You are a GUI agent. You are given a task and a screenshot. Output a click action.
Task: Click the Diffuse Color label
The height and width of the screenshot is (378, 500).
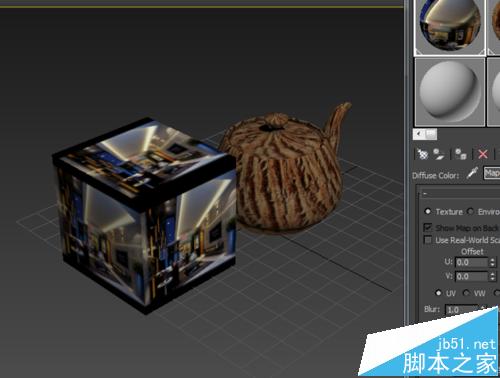pos(435,175)
